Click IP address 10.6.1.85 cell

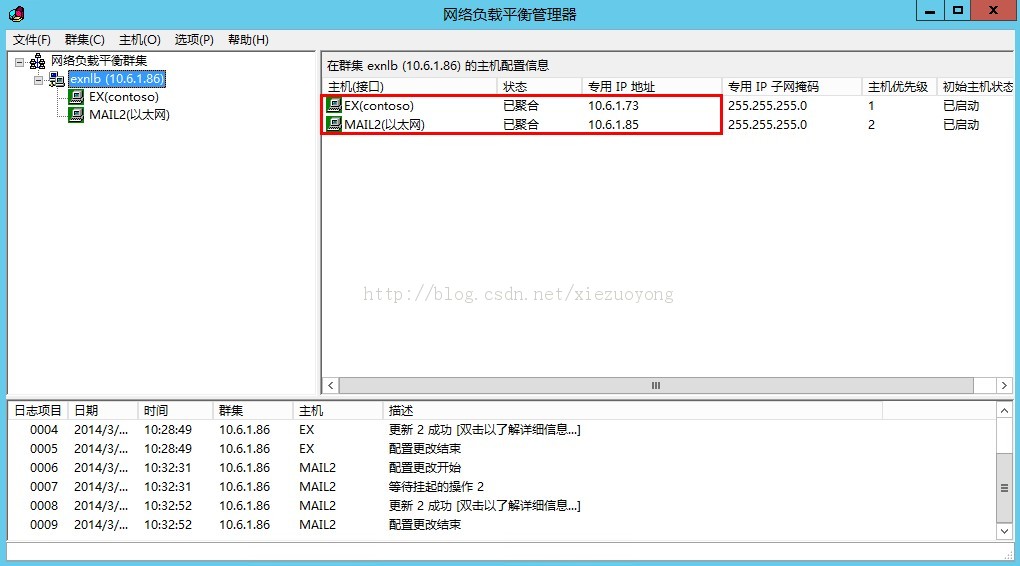click(613, 124)
